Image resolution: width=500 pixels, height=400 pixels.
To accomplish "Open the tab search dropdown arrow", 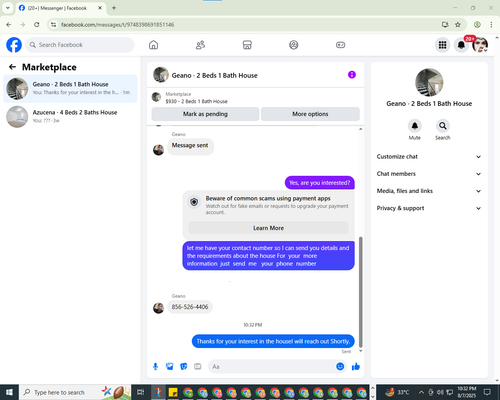I will (x=8, y=8).
